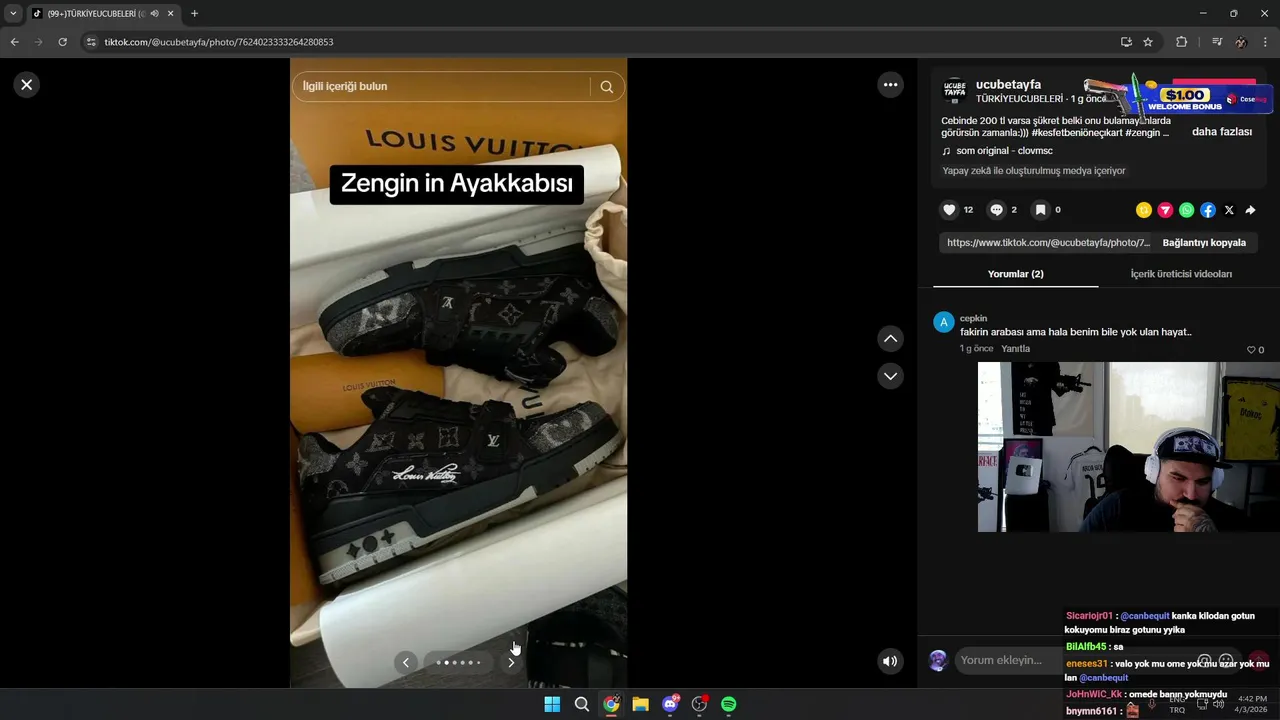Open media controls icon in Chrome toolbar
This screenshot has height=720, width=1280.
tap(1216, 42)
